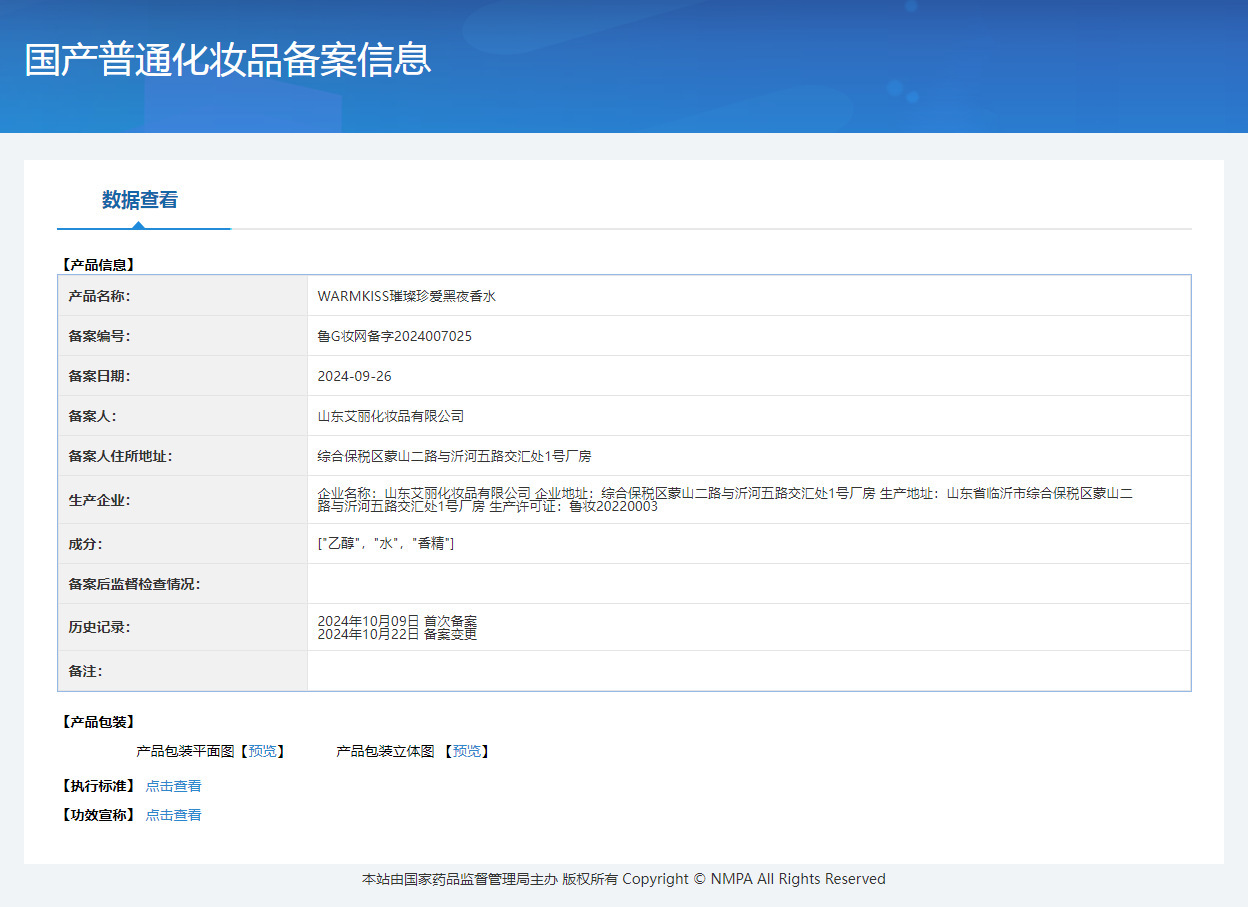
Task: Click the 备案后监督检查情况 row label
Action: coord(134,584)
